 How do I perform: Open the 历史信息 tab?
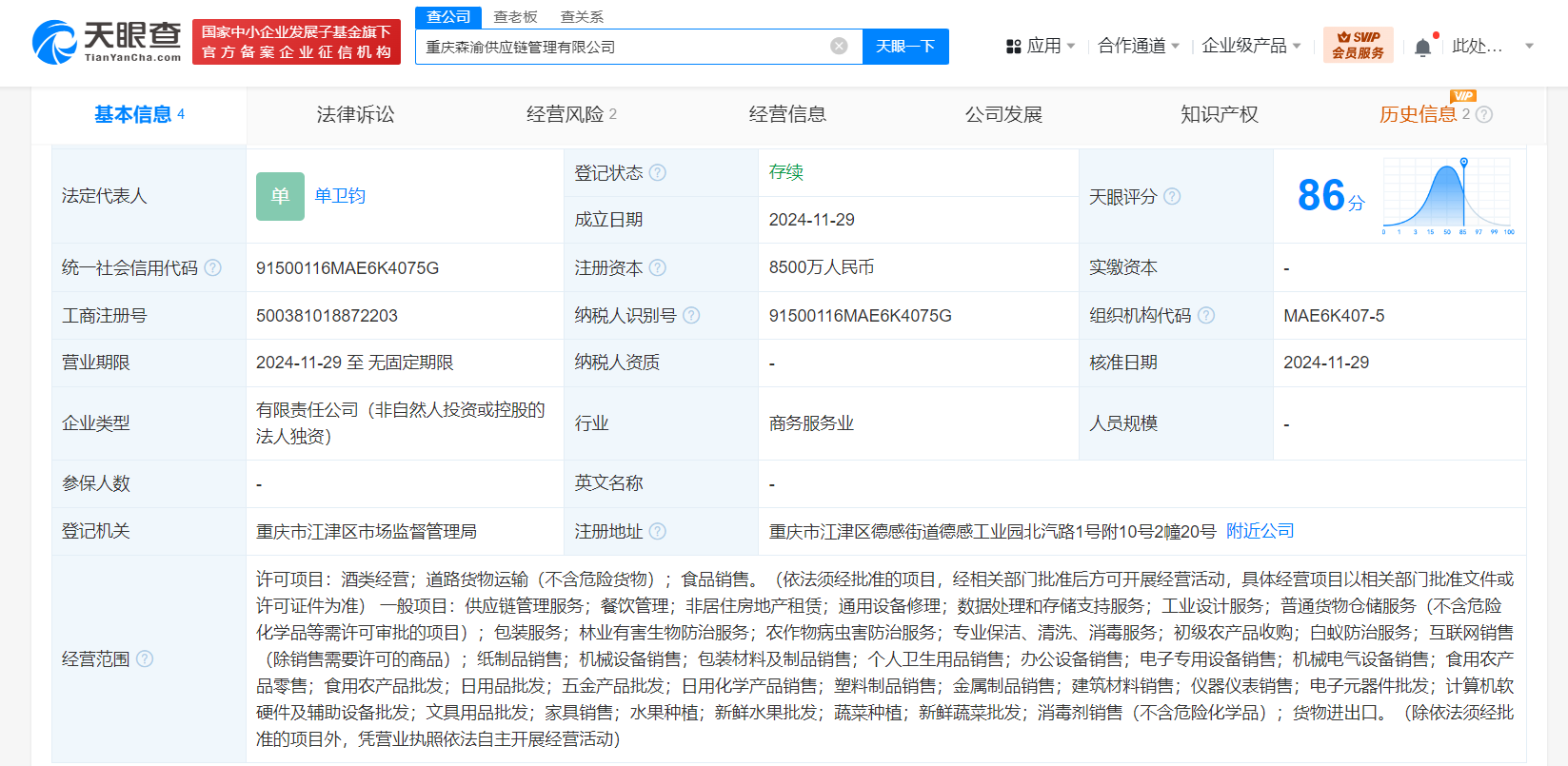coord(1418,114)
